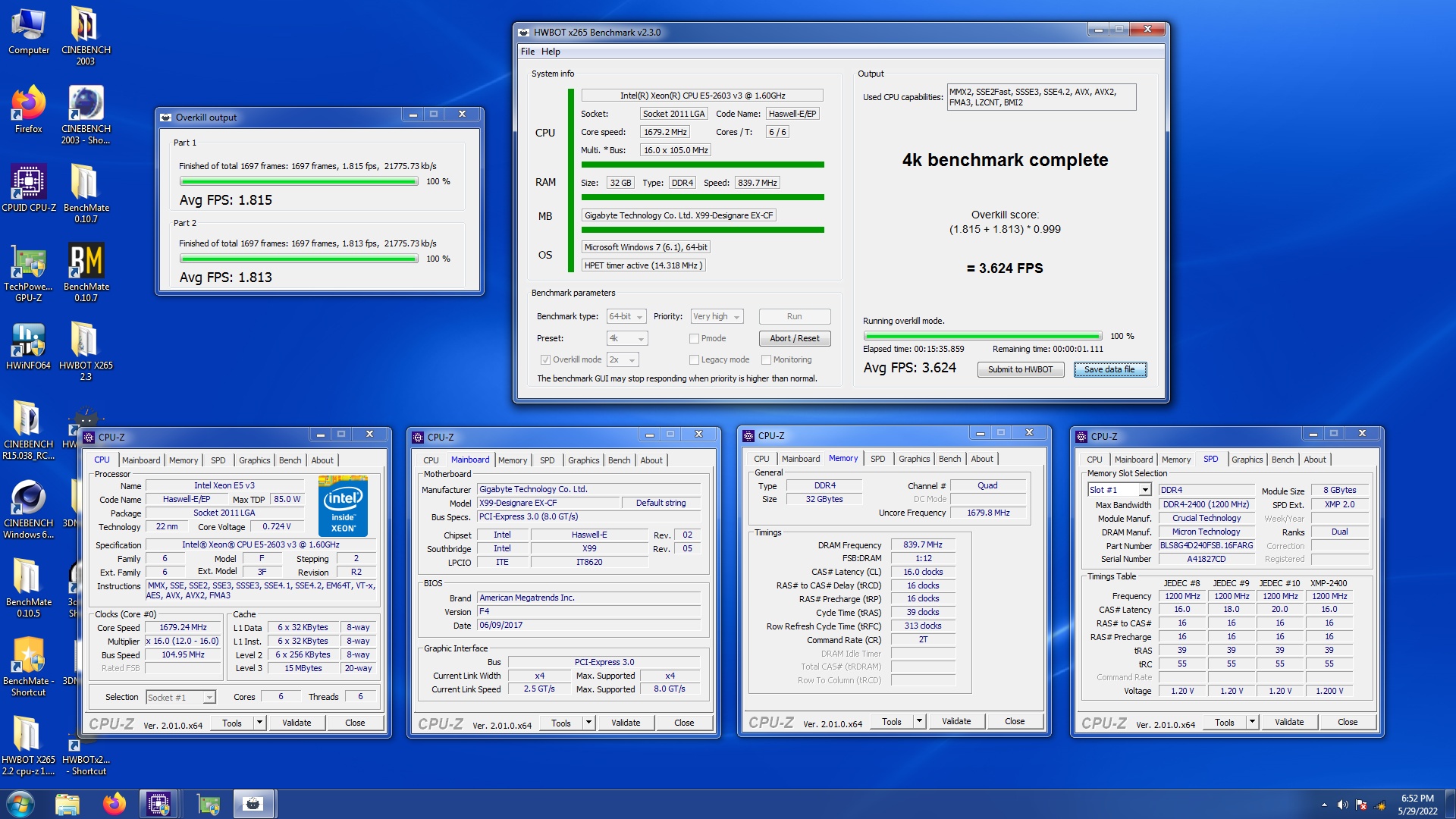
Task: Open Slot #1 dropdown in SPD window
Action: click(1119, 490)
